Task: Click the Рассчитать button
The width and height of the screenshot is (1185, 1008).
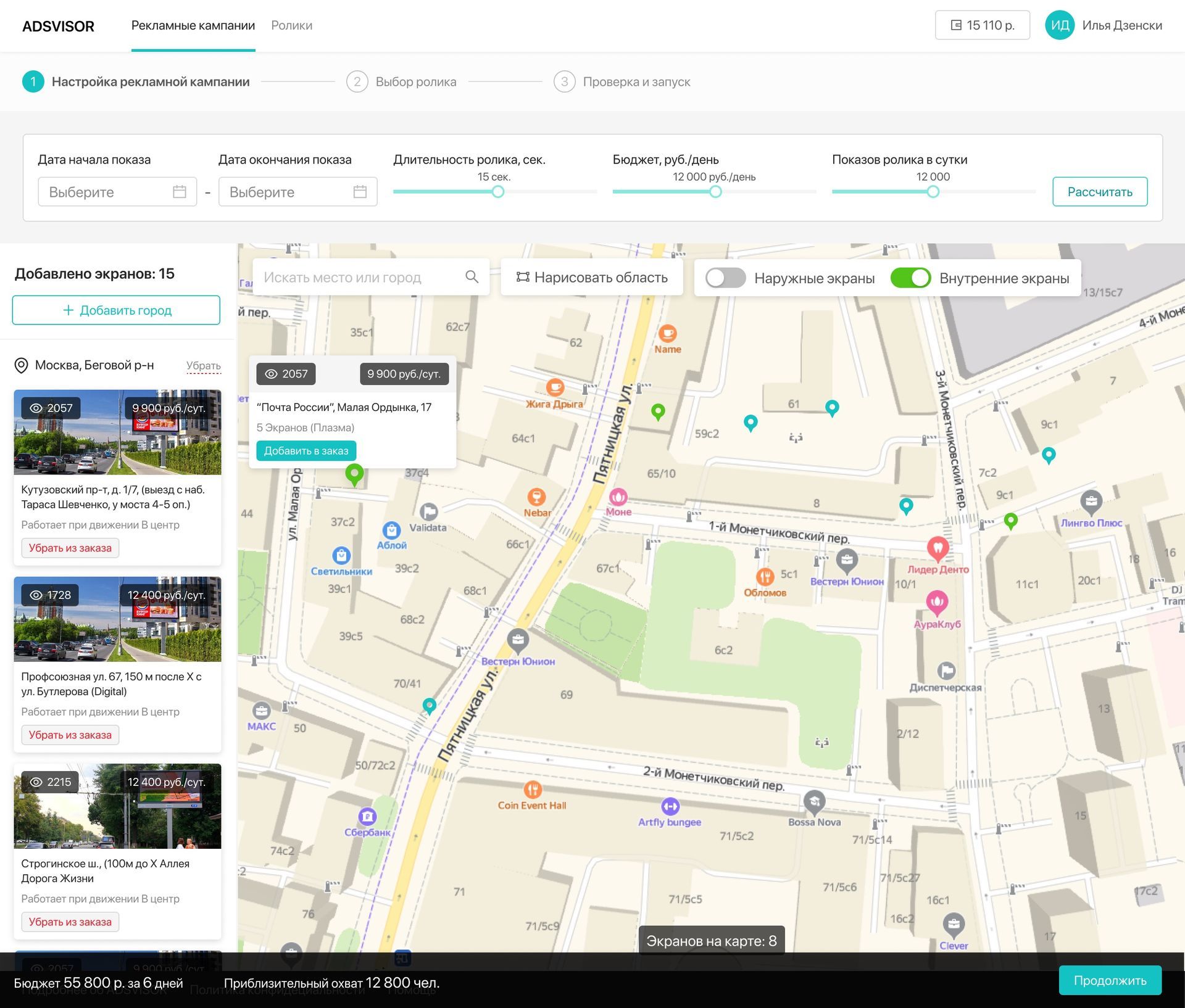Action: (1099, 192)
